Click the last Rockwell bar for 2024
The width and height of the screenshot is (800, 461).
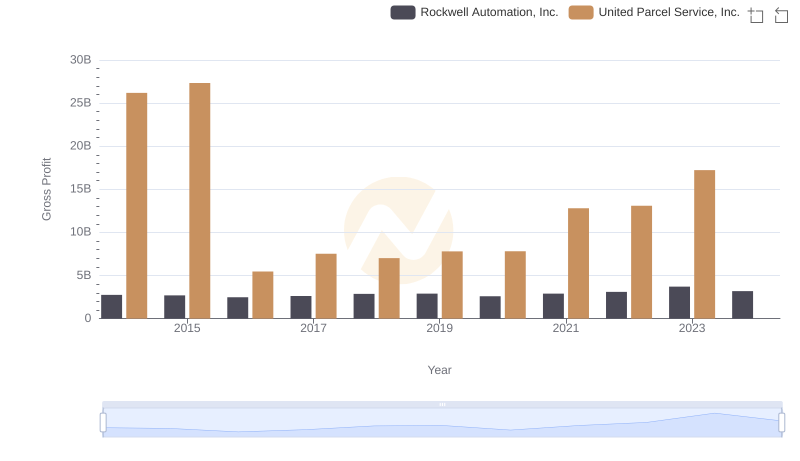coord(742,305)
